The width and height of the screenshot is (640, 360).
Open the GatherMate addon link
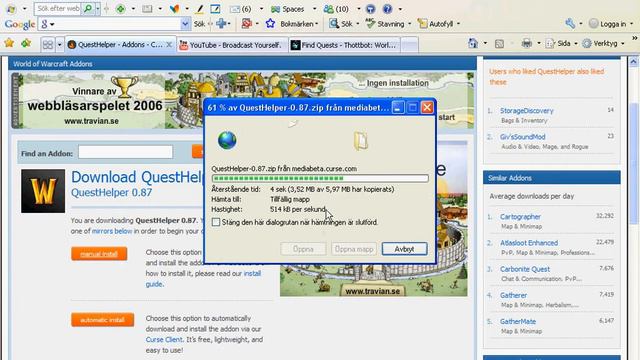tap(518, 321)
